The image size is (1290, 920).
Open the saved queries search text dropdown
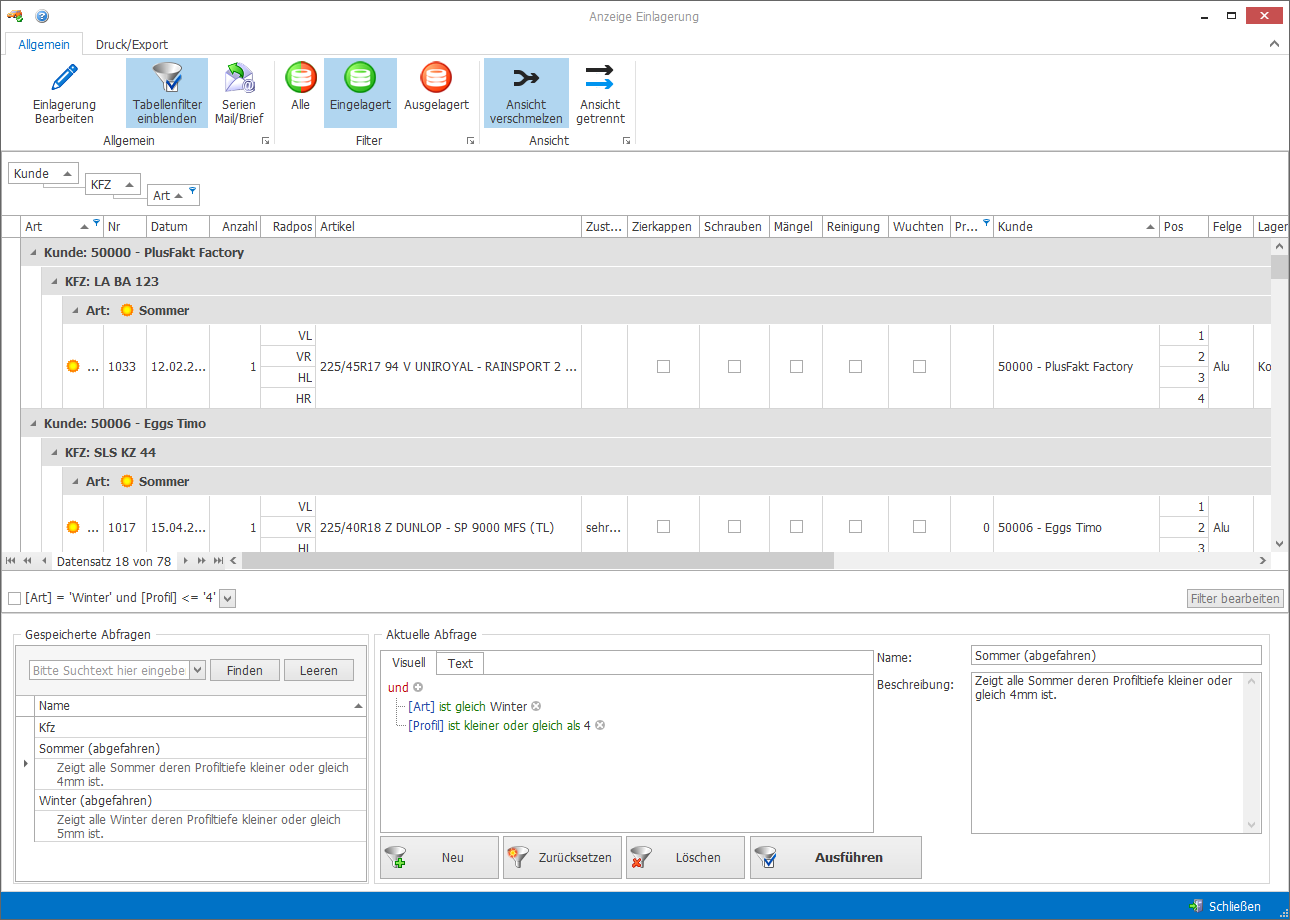tap(197, 670)
